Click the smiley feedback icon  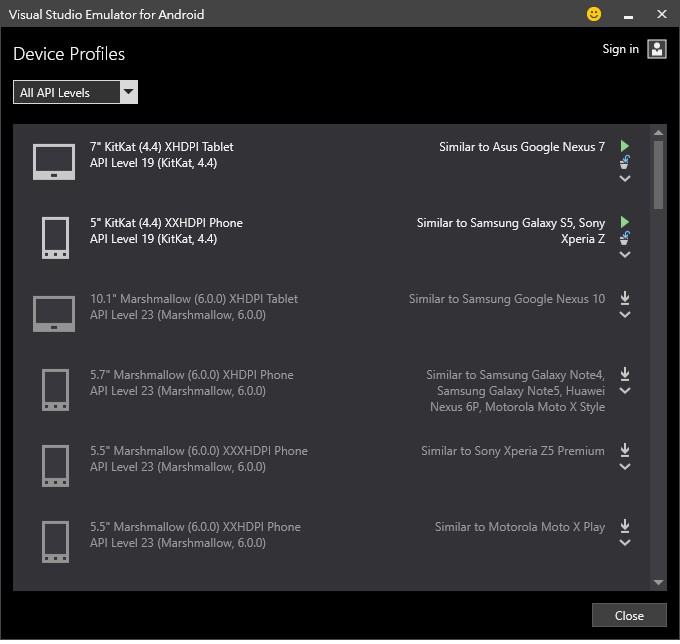pos(594,14)
